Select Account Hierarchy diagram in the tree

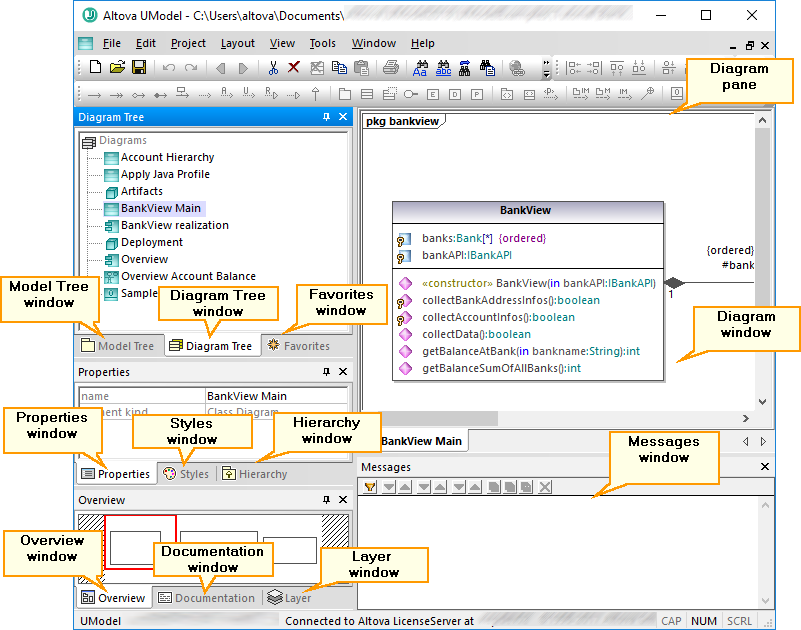(167, 157)
